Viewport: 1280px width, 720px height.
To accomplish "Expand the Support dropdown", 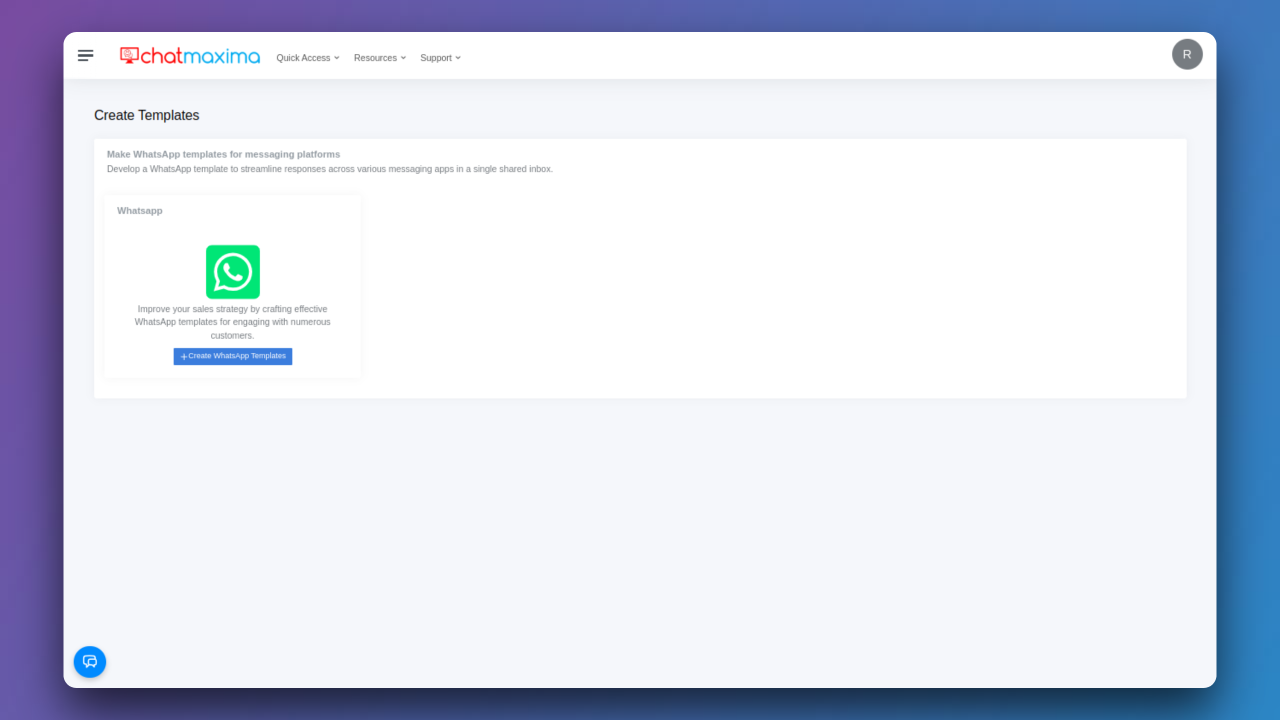I will [x=441, y=58].
